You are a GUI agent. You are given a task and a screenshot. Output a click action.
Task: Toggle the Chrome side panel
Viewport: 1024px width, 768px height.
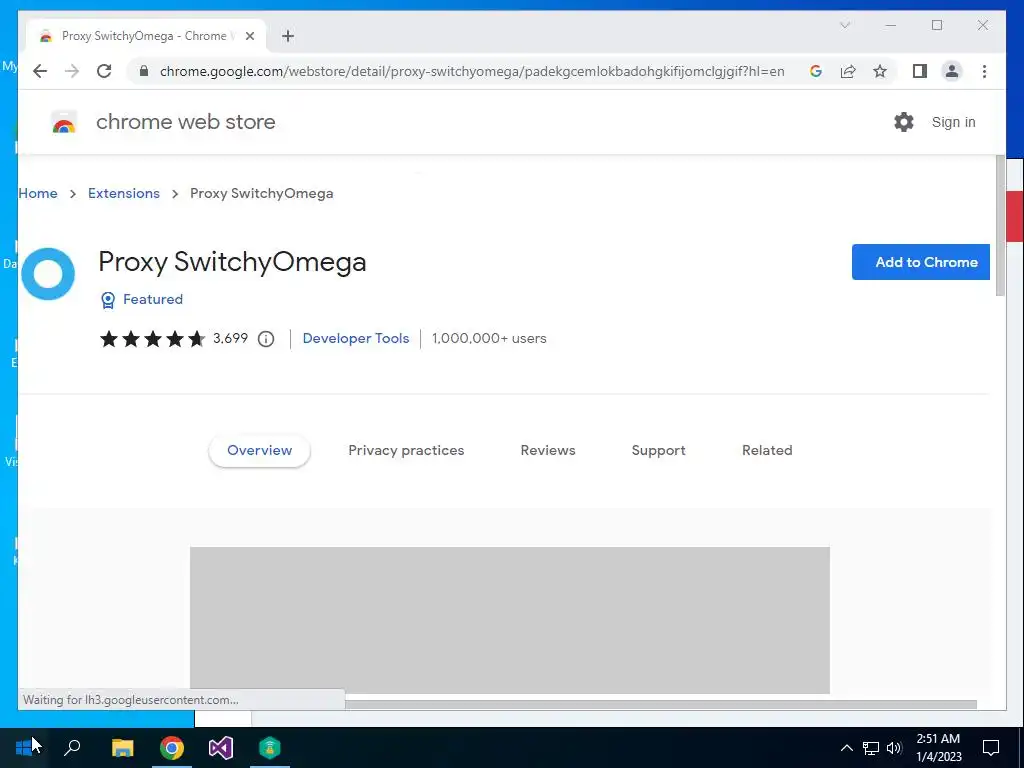pyautogui.click(x=920, y=71)
